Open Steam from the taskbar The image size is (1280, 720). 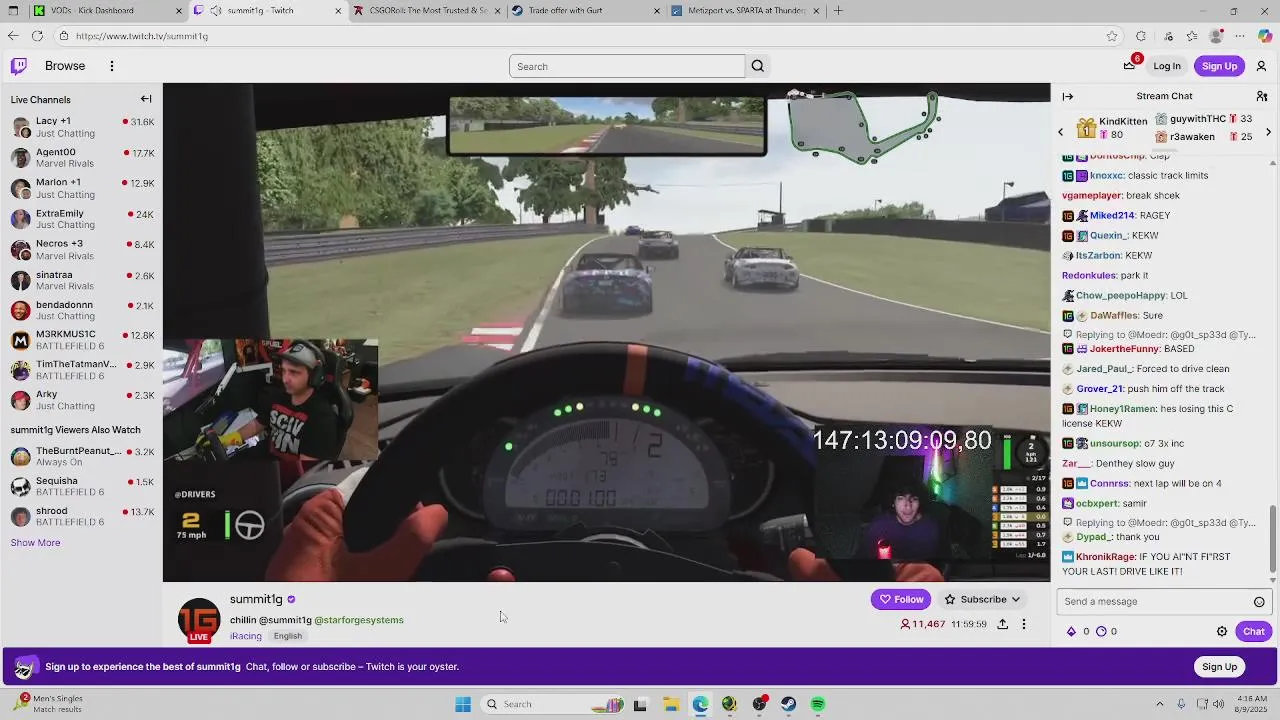pos(789,704)
